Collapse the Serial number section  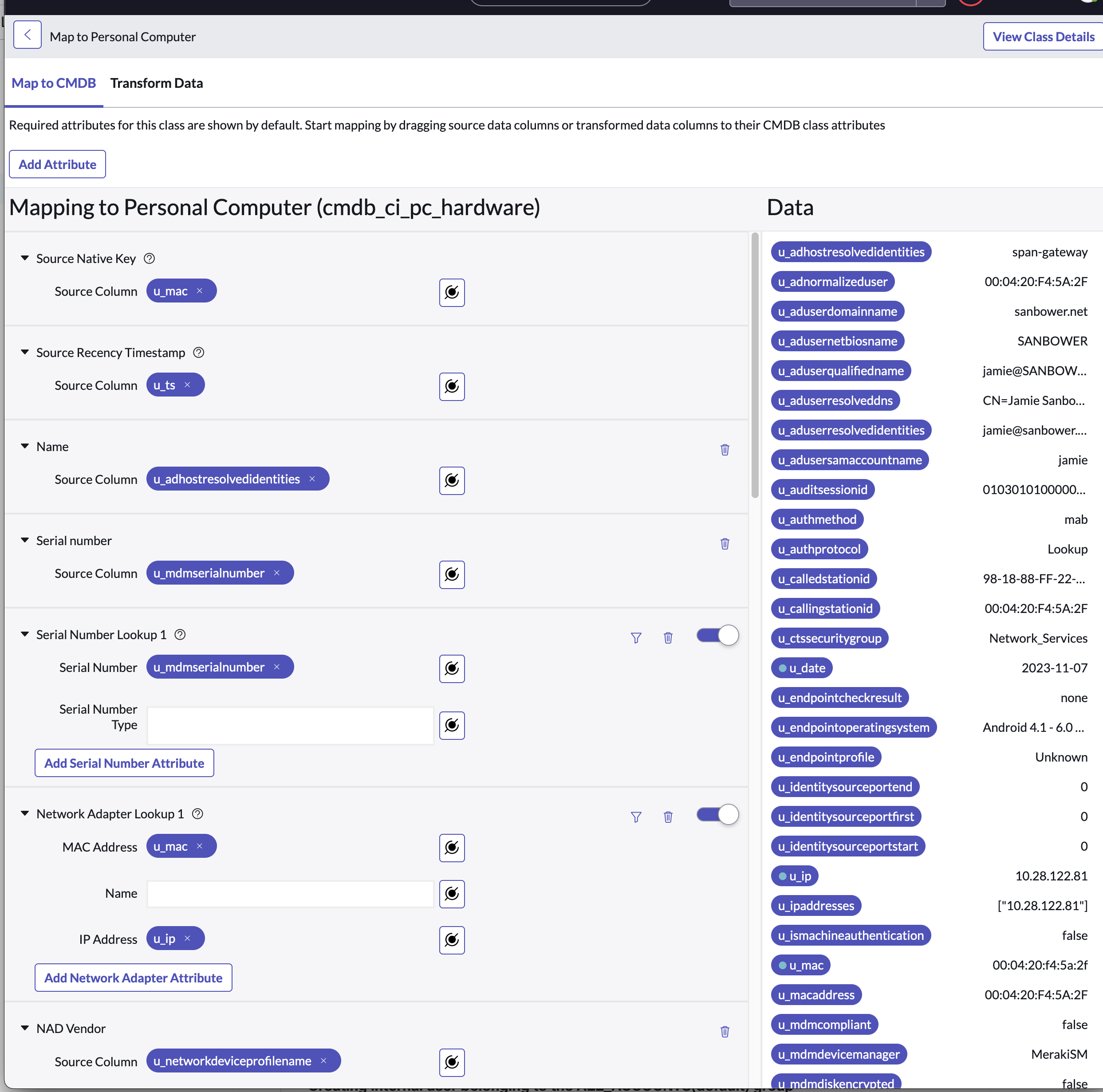click(24, 540)
